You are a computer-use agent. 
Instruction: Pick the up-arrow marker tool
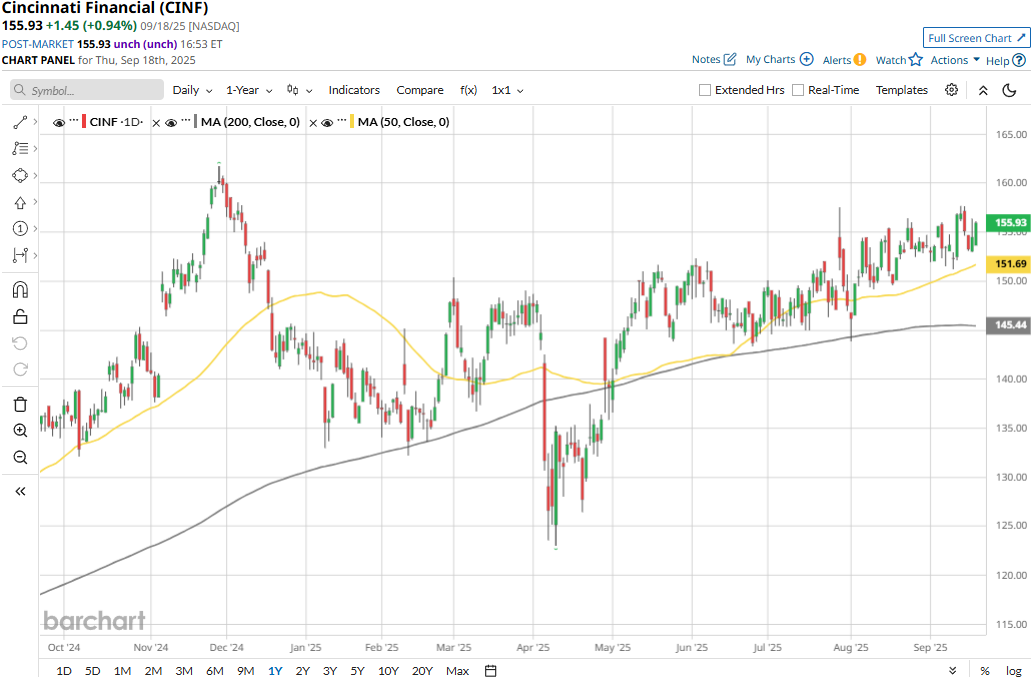(20, 202)
